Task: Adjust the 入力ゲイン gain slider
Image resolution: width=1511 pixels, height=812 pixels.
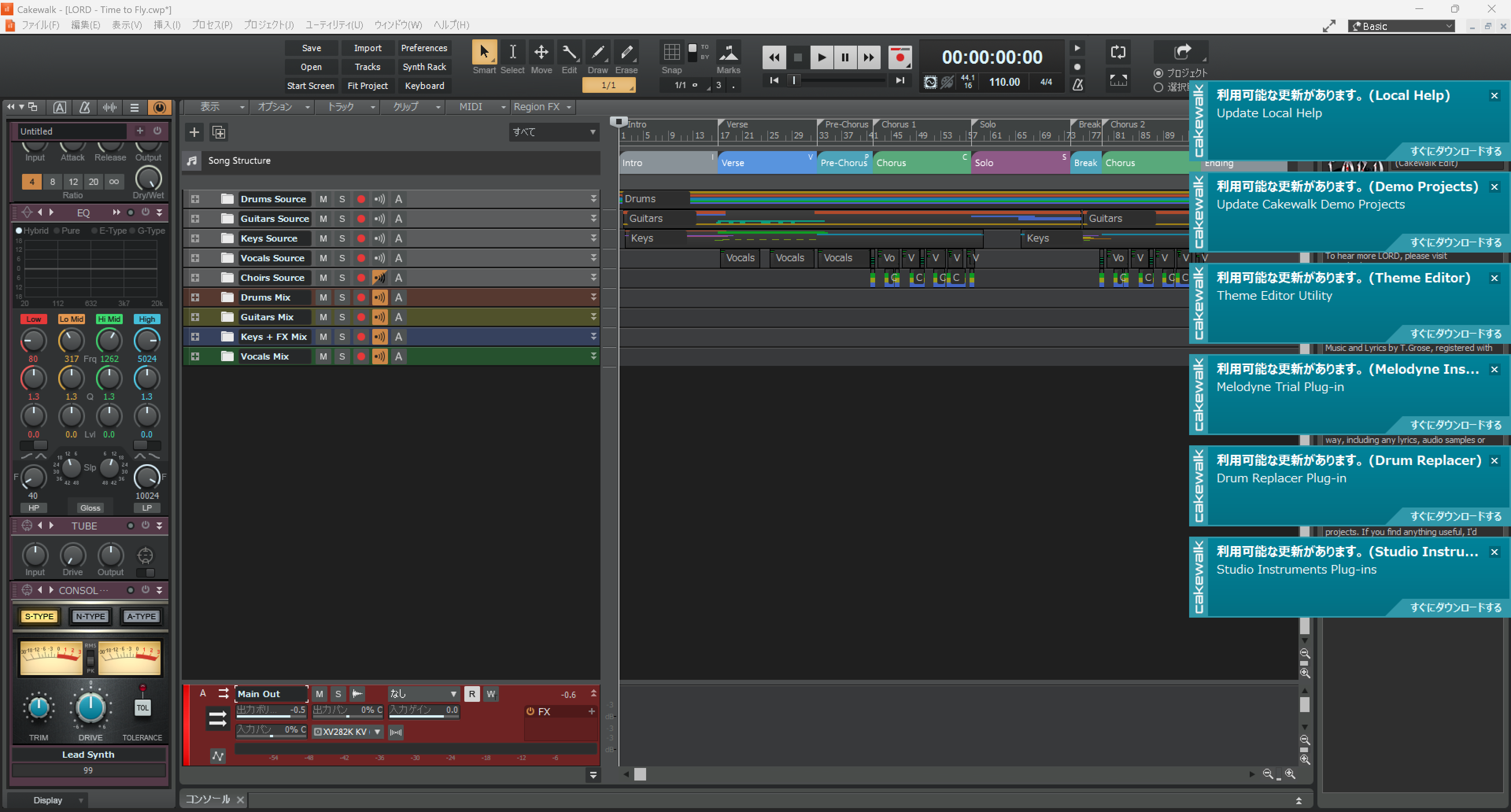Action: click(x=423, y=711)
